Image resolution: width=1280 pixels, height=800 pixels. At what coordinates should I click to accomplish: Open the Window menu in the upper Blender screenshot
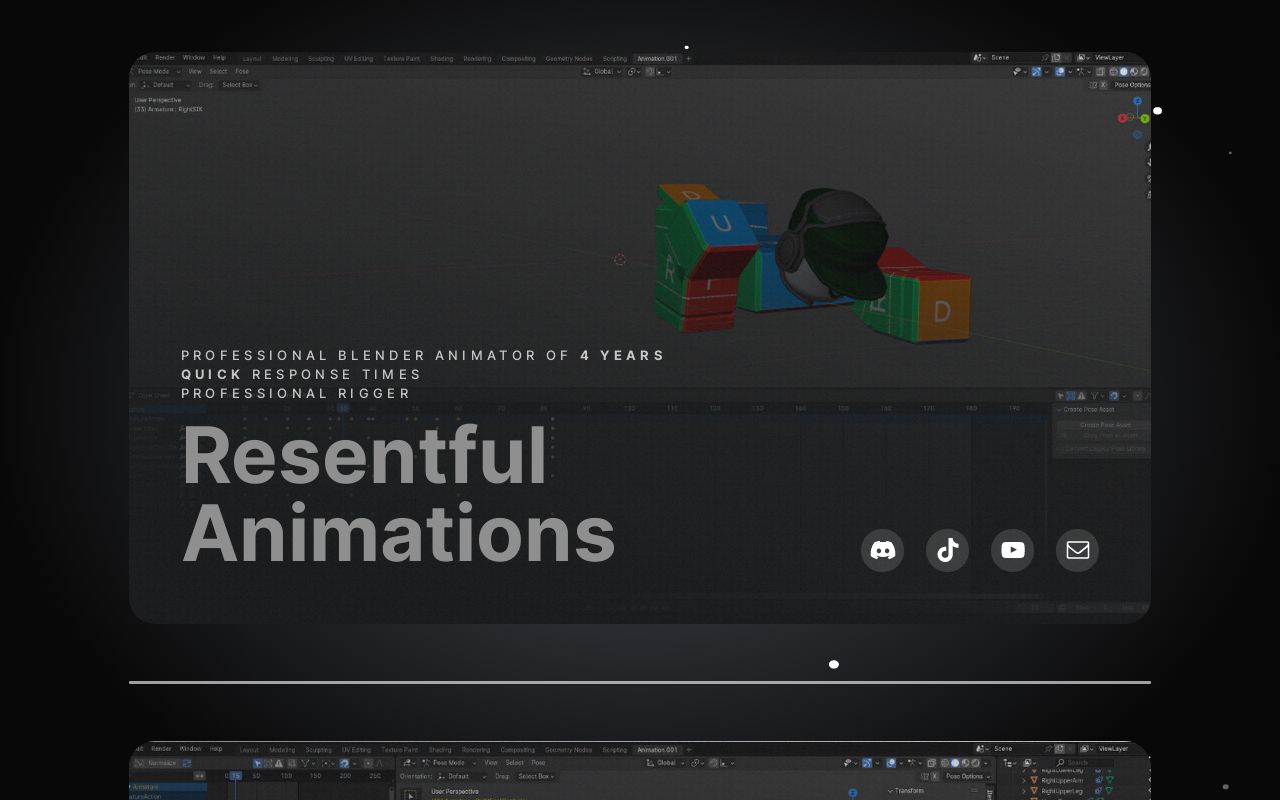[x=193, y=58]
